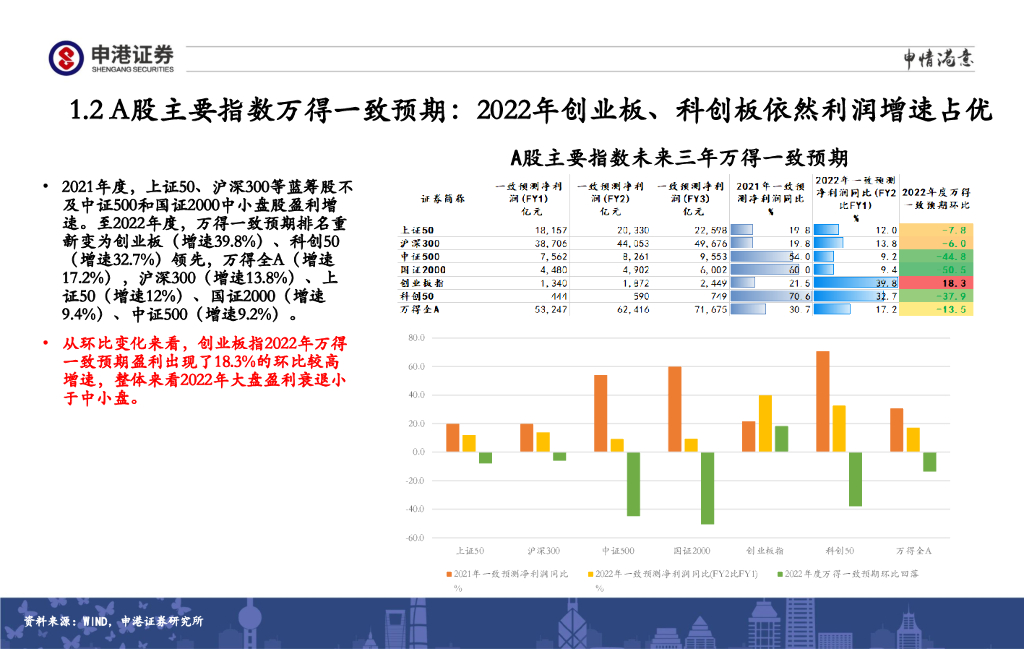Click the 申港证券 company name text

[133, 54]
